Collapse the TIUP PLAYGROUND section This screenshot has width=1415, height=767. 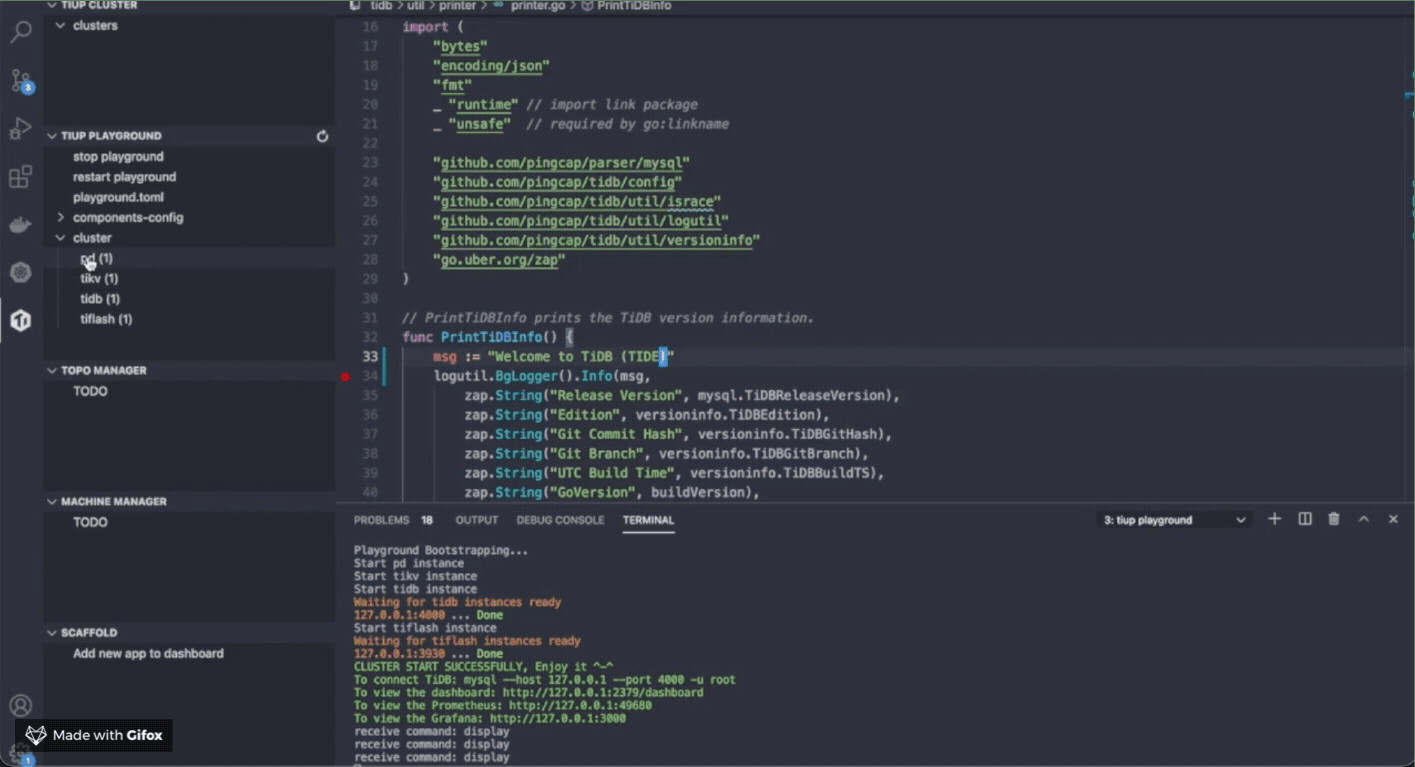(52, 136)
